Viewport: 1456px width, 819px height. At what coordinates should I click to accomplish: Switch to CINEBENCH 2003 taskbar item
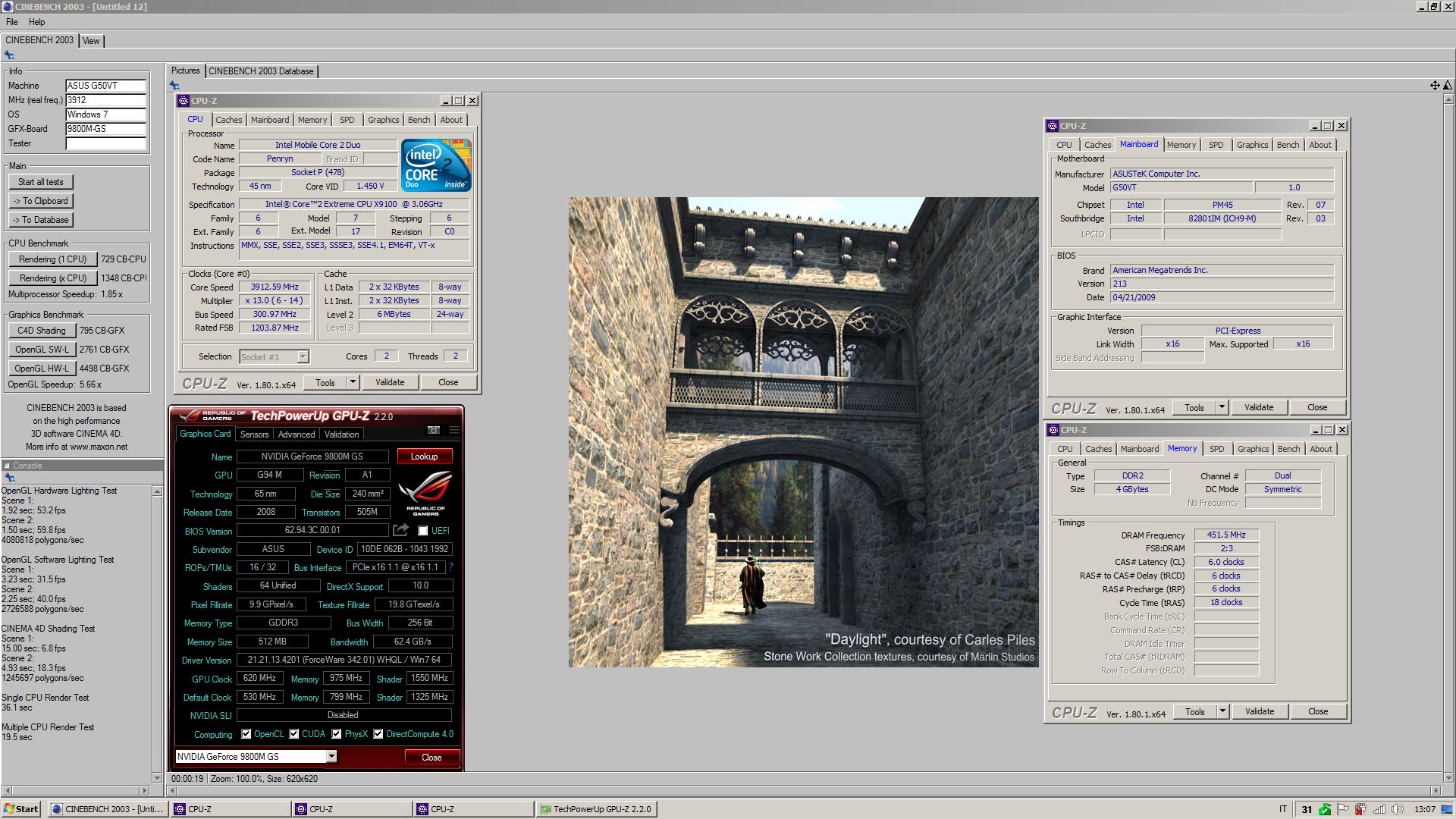point(108,809)
